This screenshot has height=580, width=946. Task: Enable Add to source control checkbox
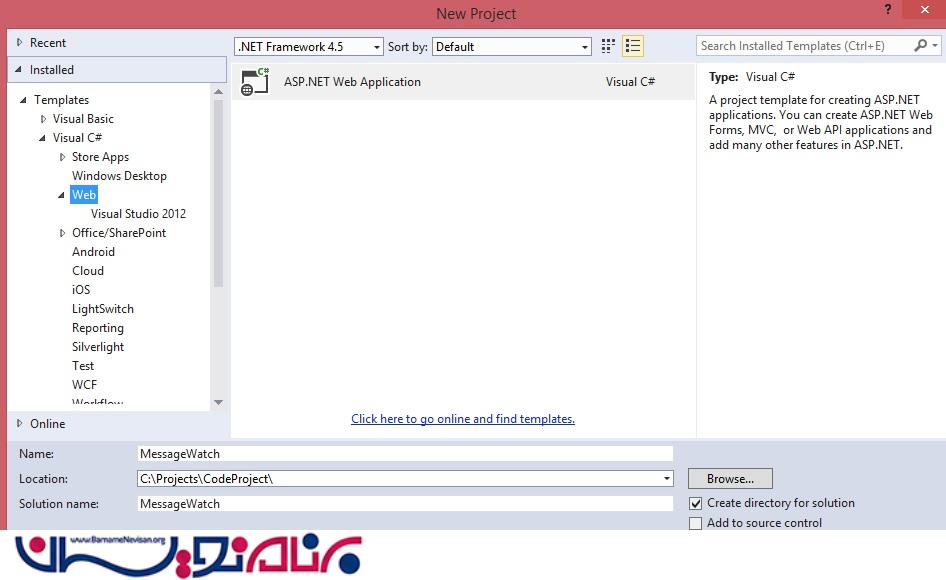(696, 523)
